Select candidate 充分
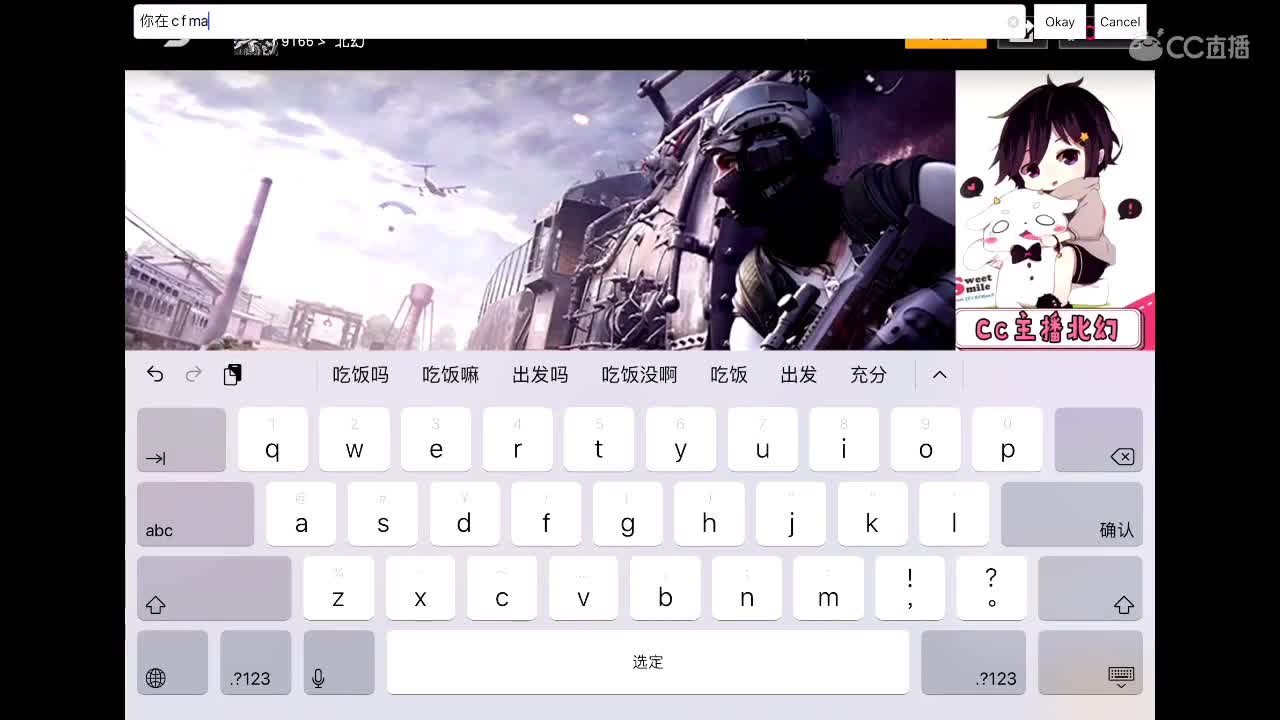1280x720 pixels. [868, 375]
